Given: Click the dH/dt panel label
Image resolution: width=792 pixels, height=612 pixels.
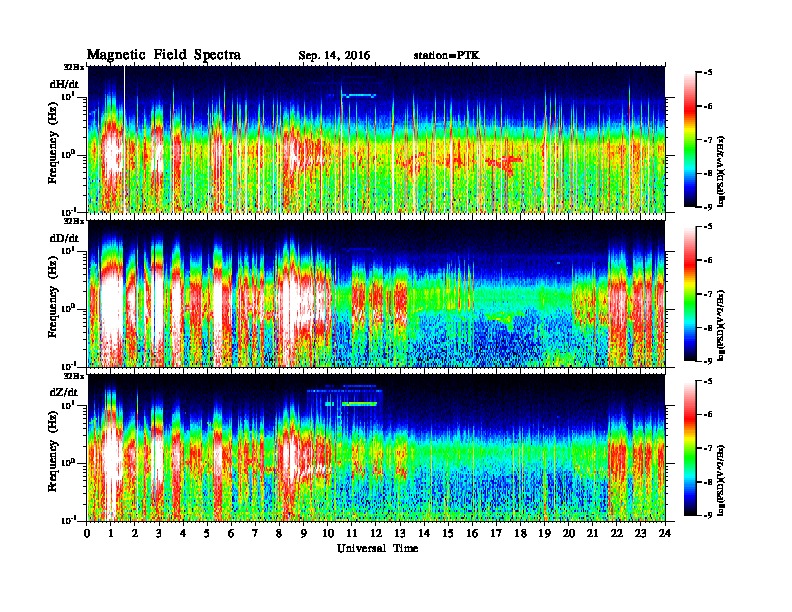Looking at the screenshot, I should point(64,84).
